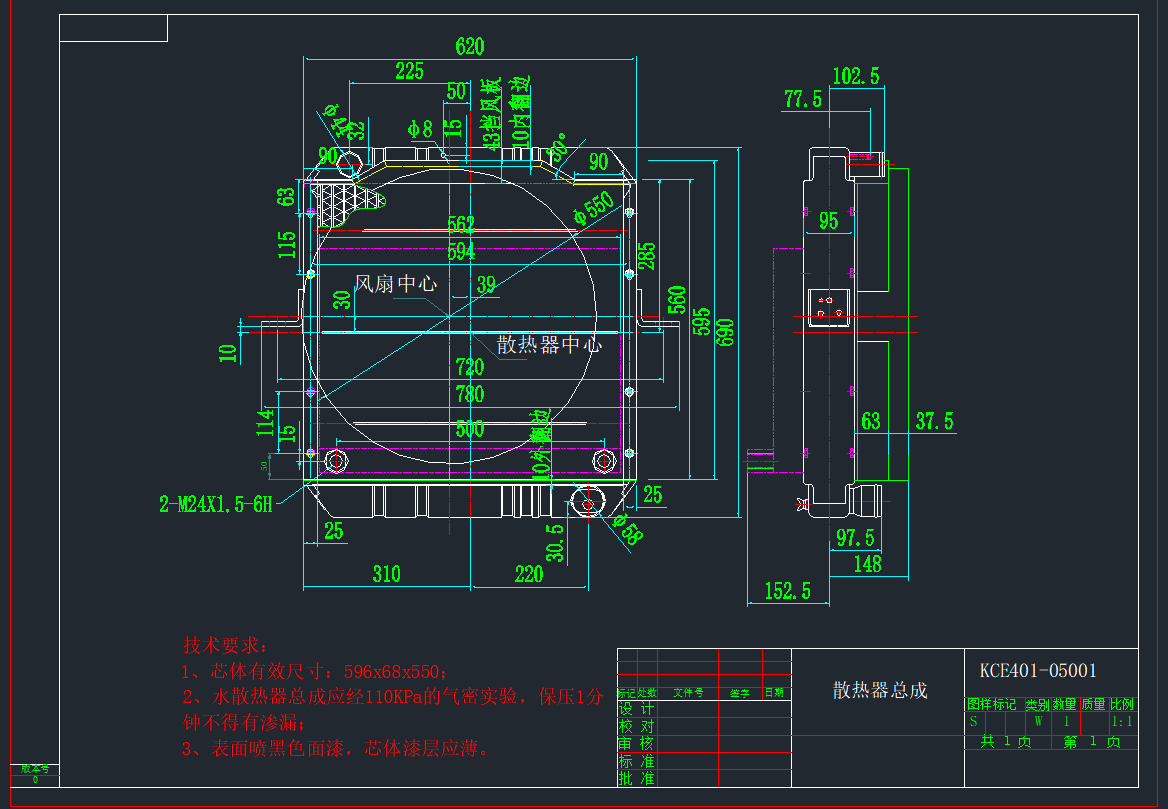Click the 设计 row in title block
Screen dimensions: 1168x809
click(x=637, y=709)
